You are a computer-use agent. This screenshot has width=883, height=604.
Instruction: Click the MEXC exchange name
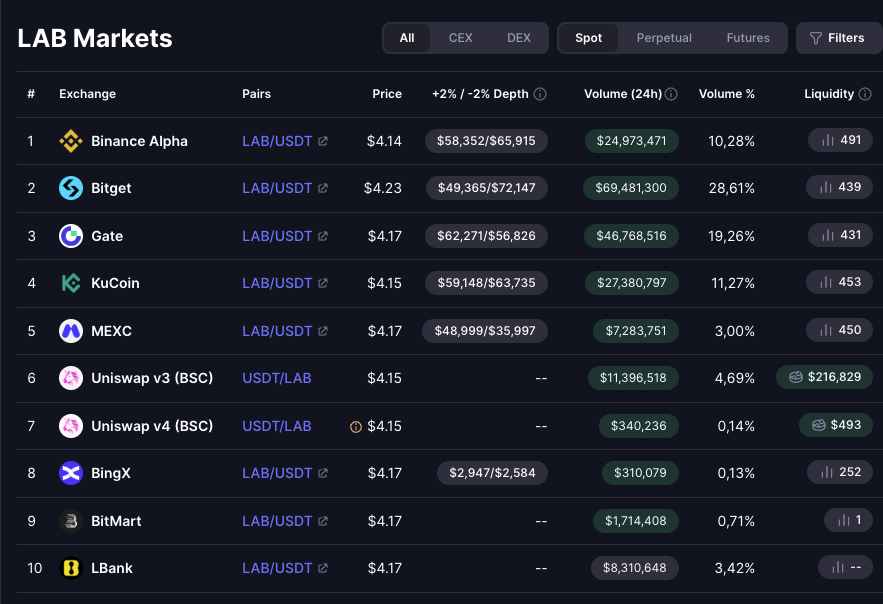click(x=112, y=331)
